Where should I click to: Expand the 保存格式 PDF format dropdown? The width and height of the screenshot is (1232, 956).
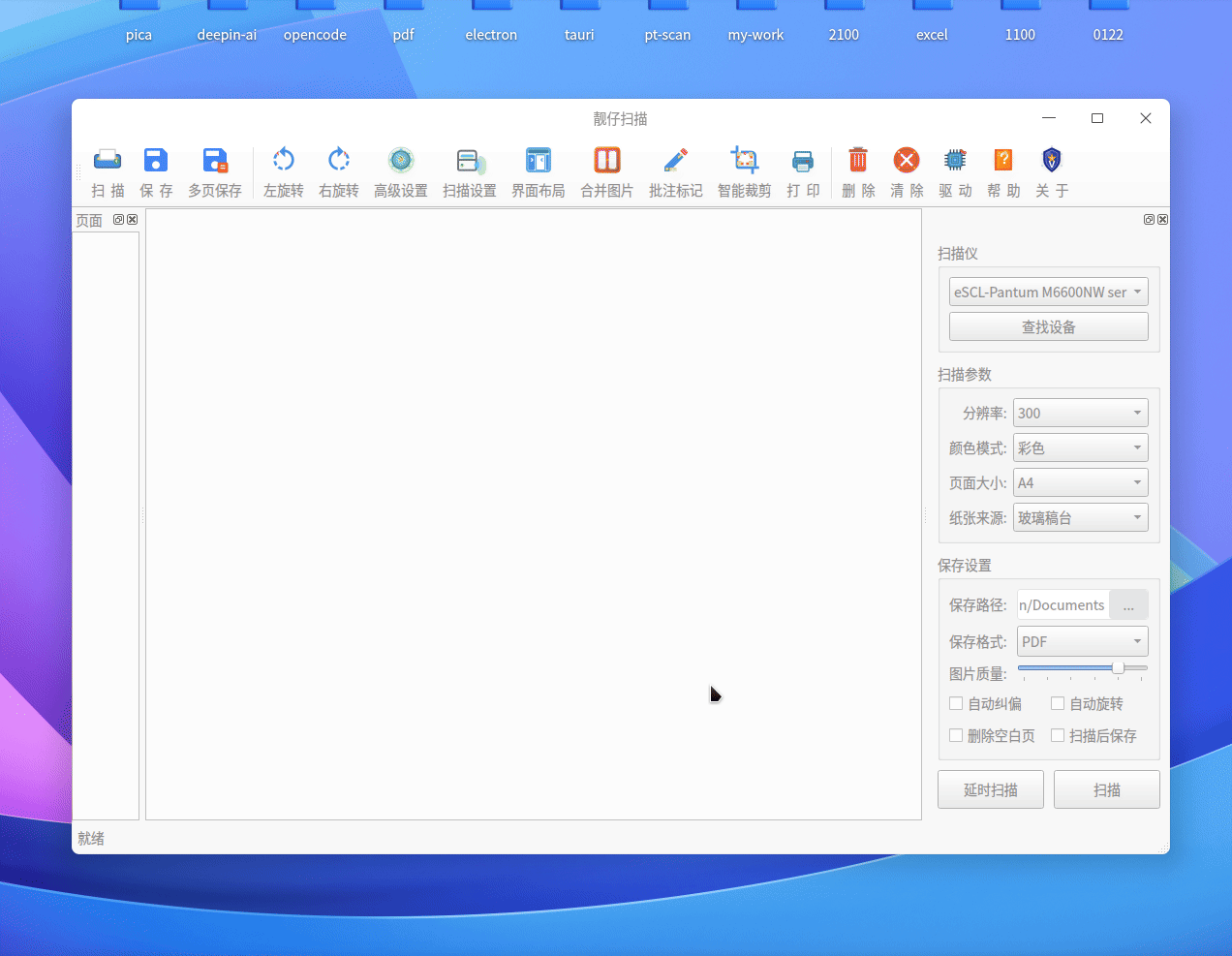[1082, 642]
